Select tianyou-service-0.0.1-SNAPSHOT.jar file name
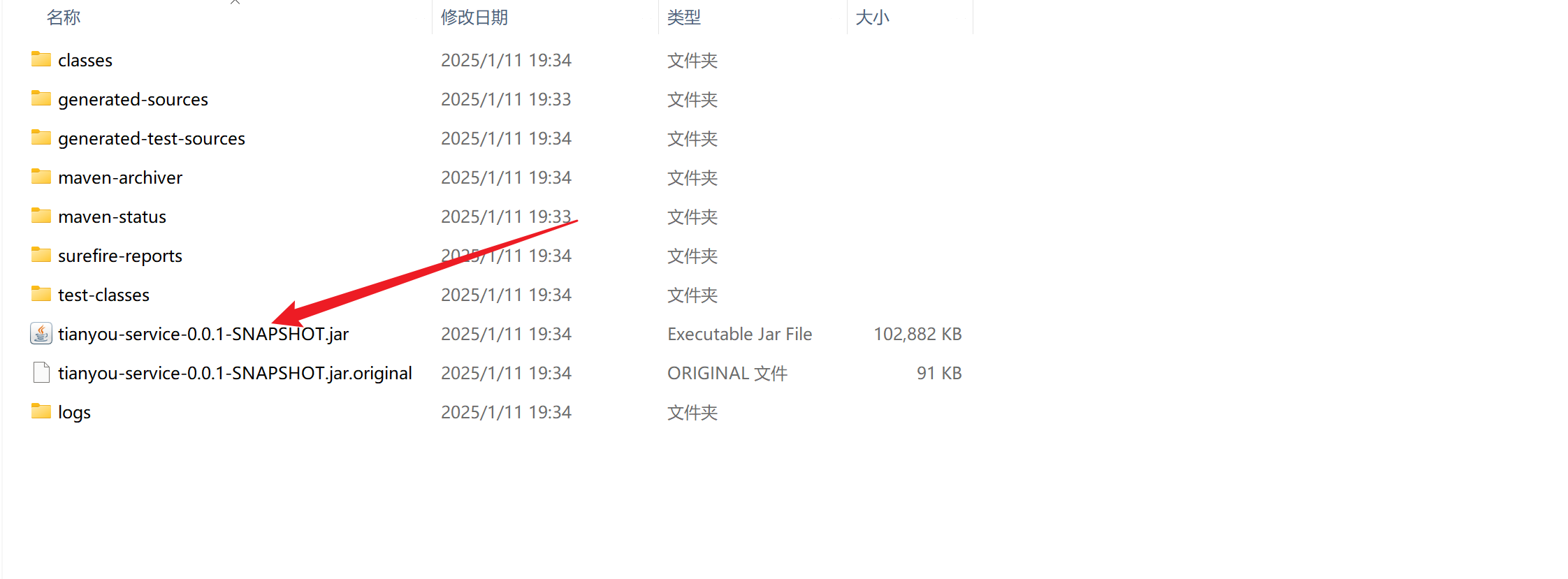Screen dimensions: 1568x579 [x=203, y=335]
